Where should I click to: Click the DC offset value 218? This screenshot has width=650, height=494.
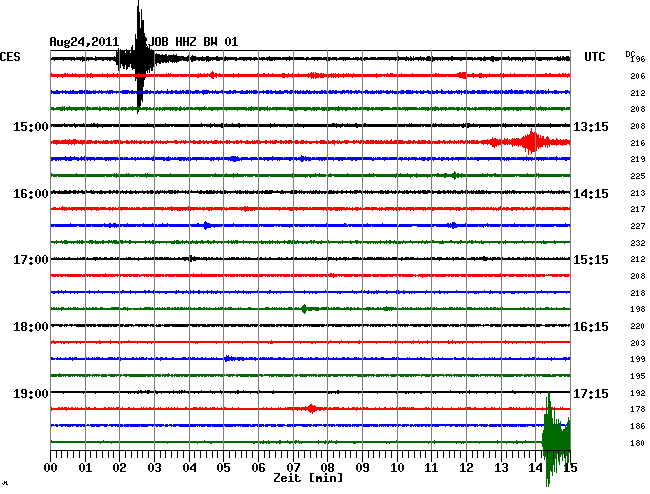(638, 293)
